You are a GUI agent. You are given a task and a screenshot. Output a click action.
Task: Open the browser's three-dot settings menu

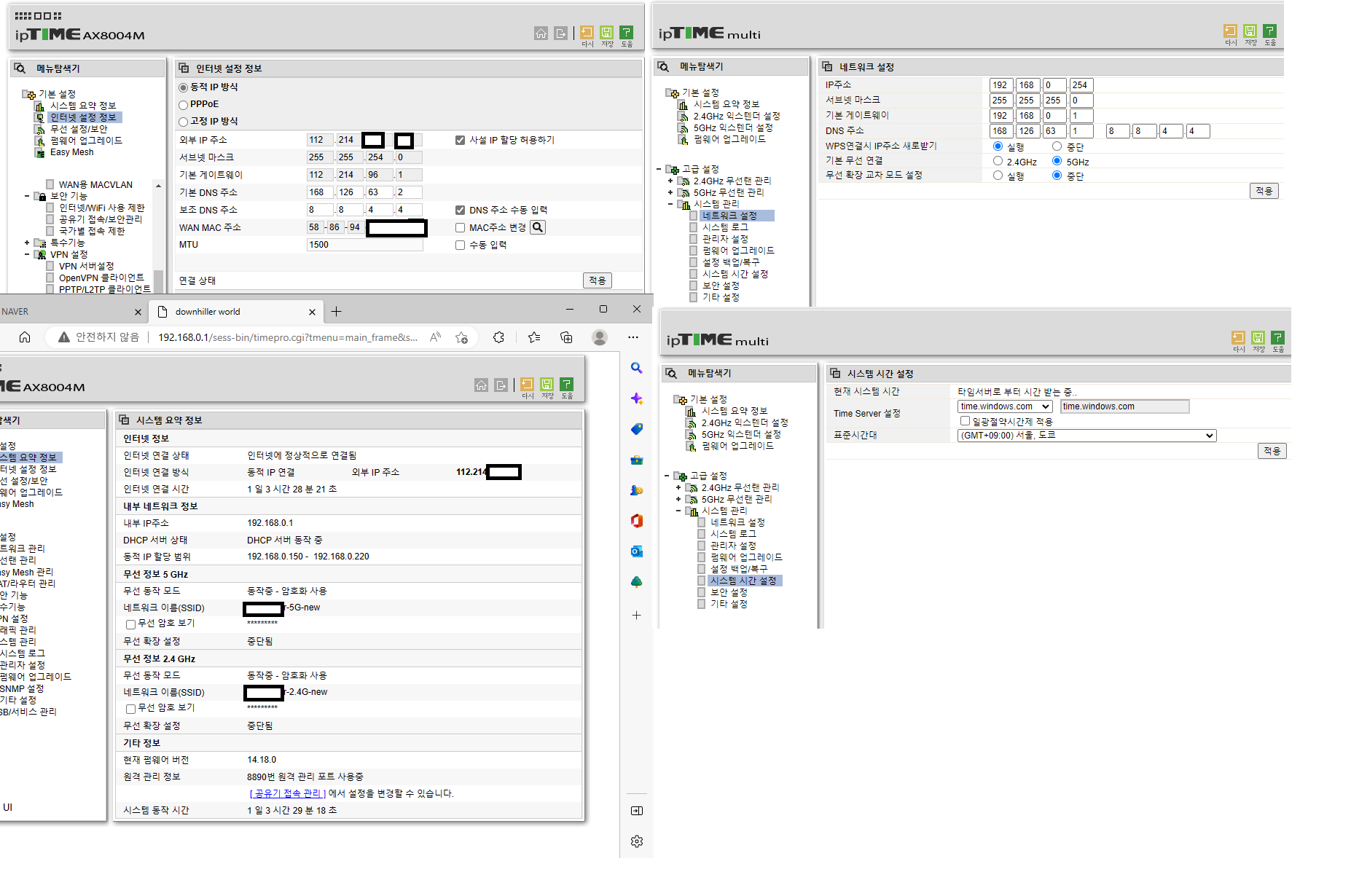(x=633, y=337)
